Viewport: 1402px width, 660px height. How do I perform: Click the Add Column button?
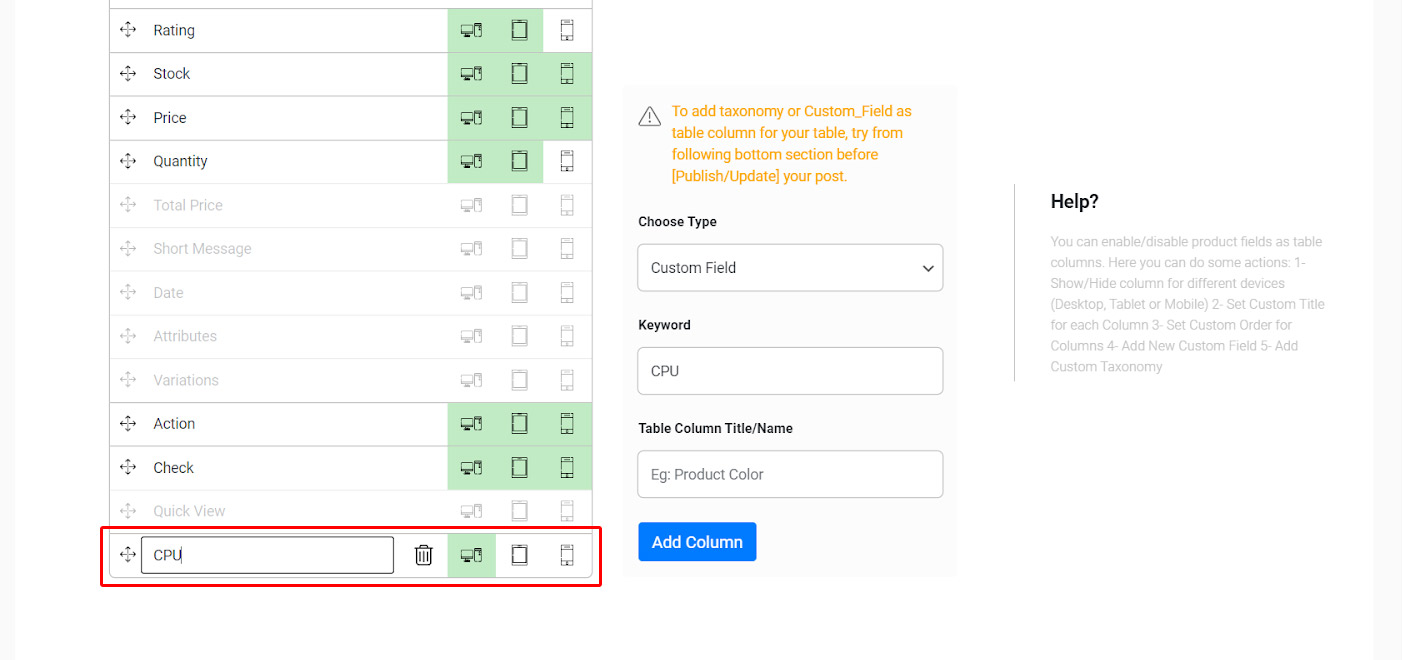pyautogui.click(x=697, y=542)
